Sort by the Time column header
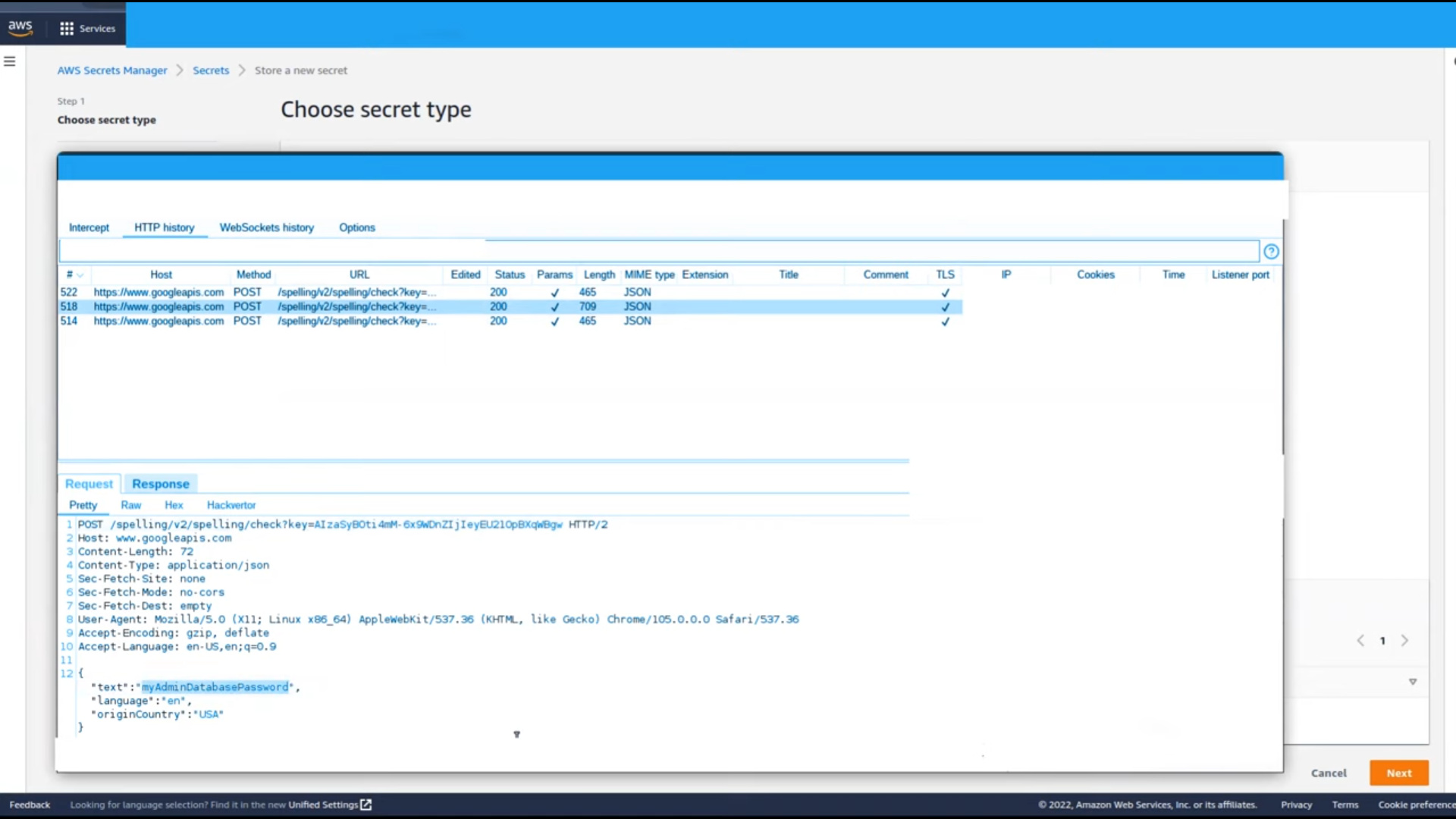 pyautogui.click(x=1173, y=275)
